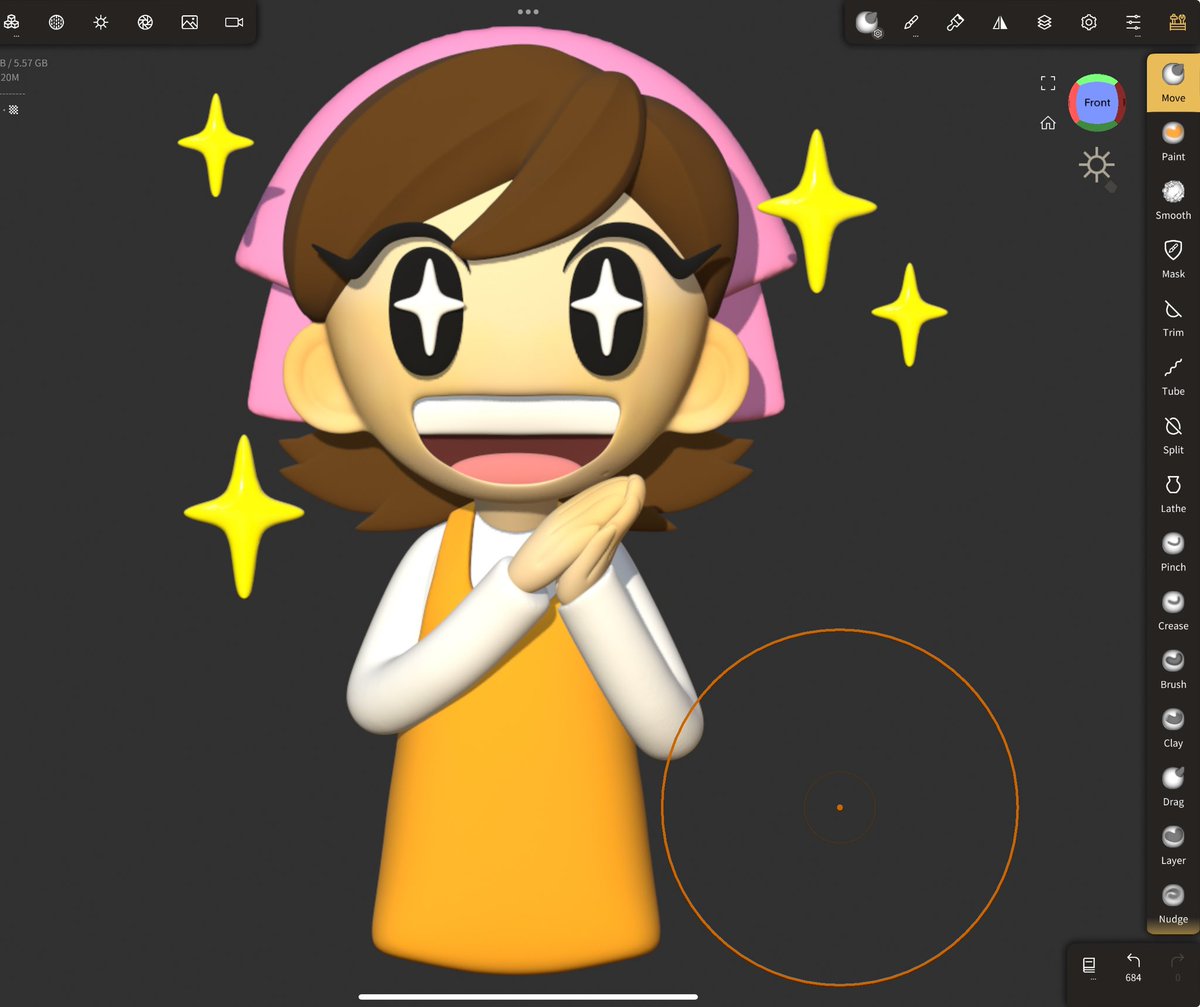Select the Drag tool
This screenshot has height=1007, width=1200.
[1173, 786]
